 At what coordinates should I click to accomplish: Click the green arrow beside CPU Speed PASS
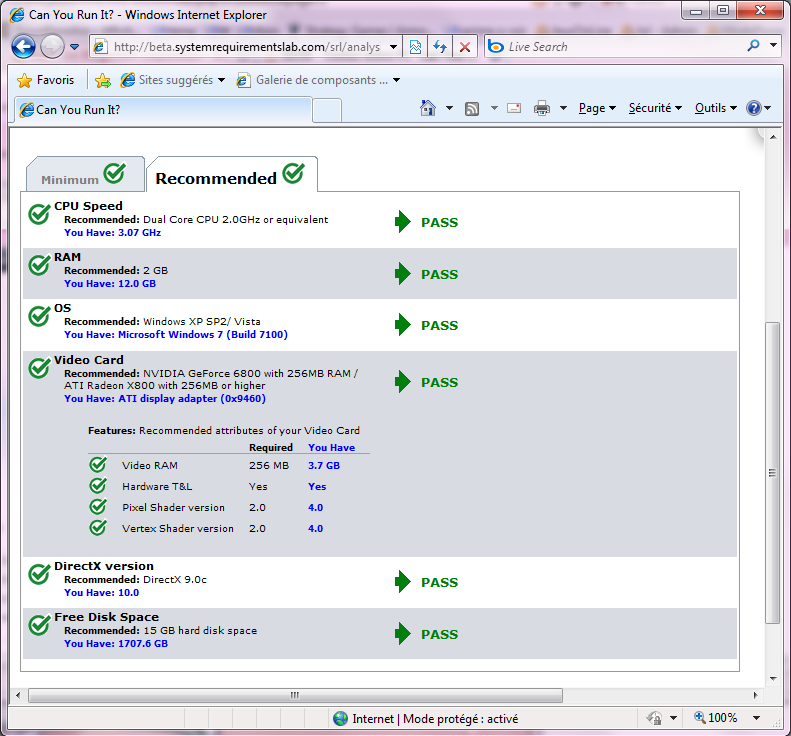tap(403, 222)
